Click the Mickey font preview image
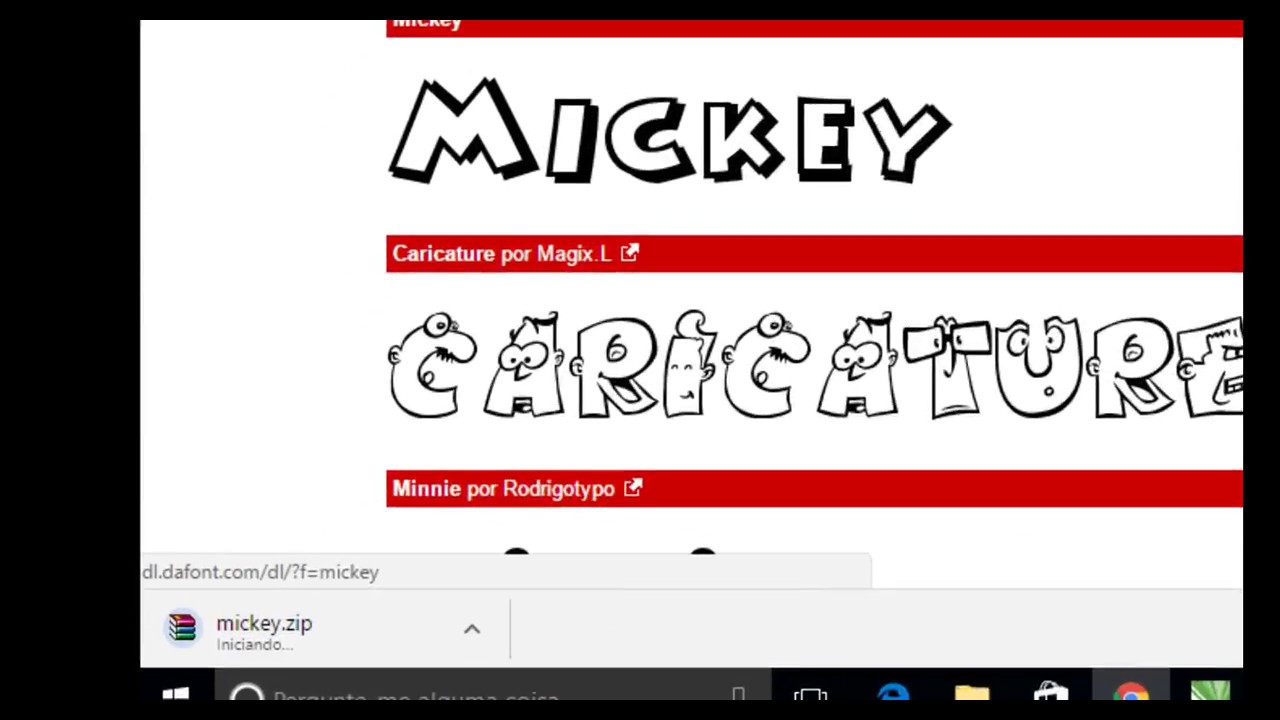This screenshot has height=720, width=1280. (x=669, y=130)
